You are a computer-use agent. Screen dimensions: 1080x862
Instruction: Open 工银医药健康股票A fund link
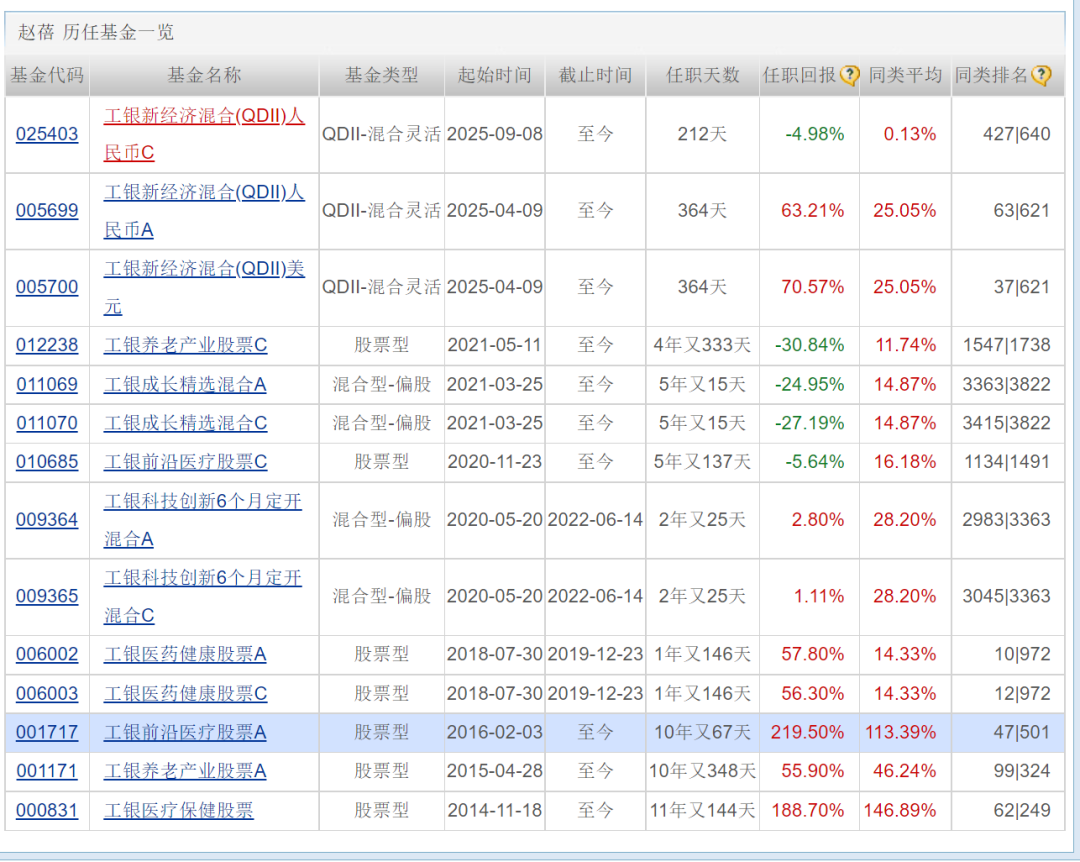185,653
